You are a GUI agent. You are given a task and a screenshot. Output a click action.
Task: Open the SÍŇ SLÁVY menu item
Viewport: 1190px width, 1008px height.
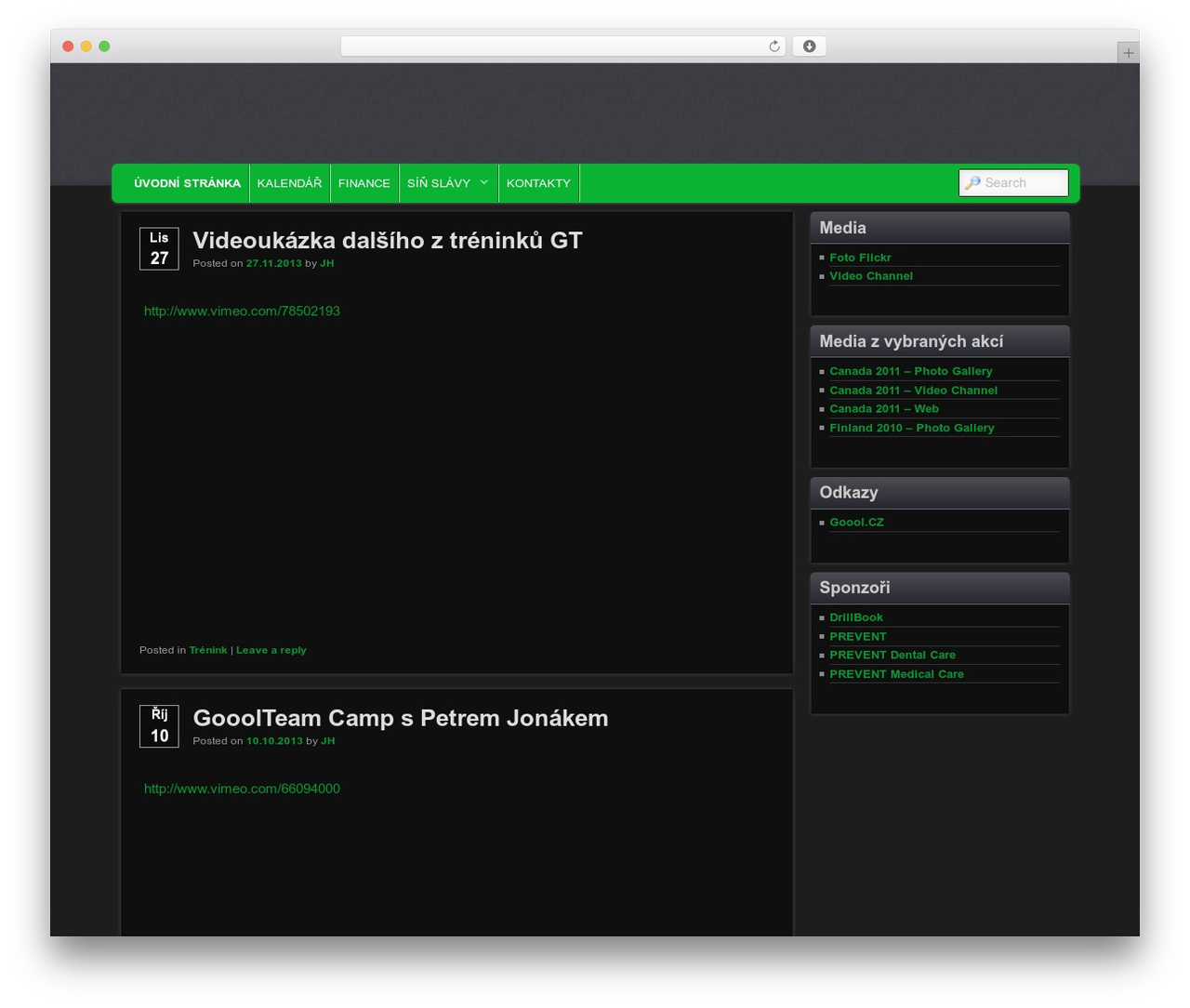pyautogui.click(x=439, y=183)
